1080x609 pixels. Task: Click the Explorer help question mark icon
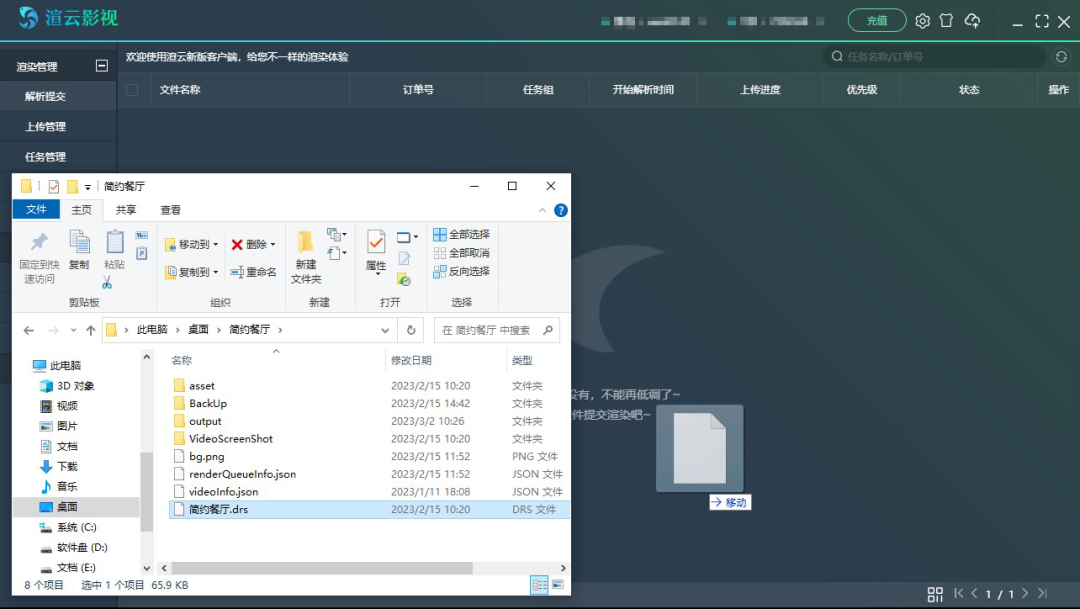(561, 210)
